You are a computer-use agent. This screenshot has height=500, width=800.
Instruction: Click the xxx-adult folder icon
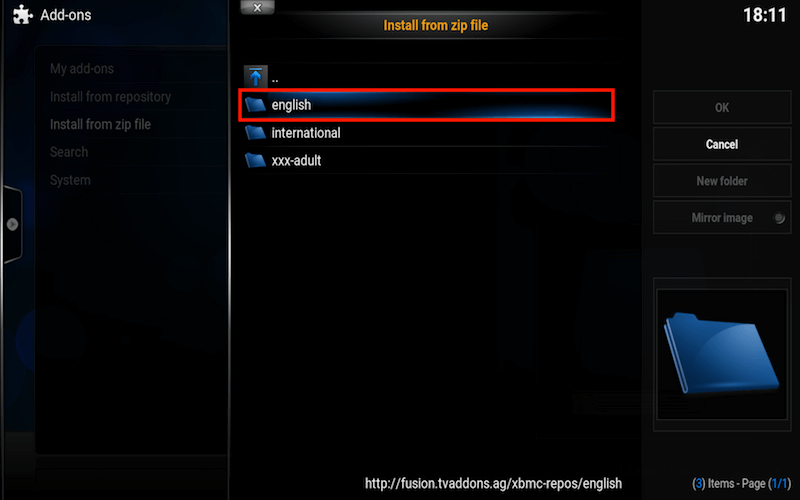(x=255, y=160)
